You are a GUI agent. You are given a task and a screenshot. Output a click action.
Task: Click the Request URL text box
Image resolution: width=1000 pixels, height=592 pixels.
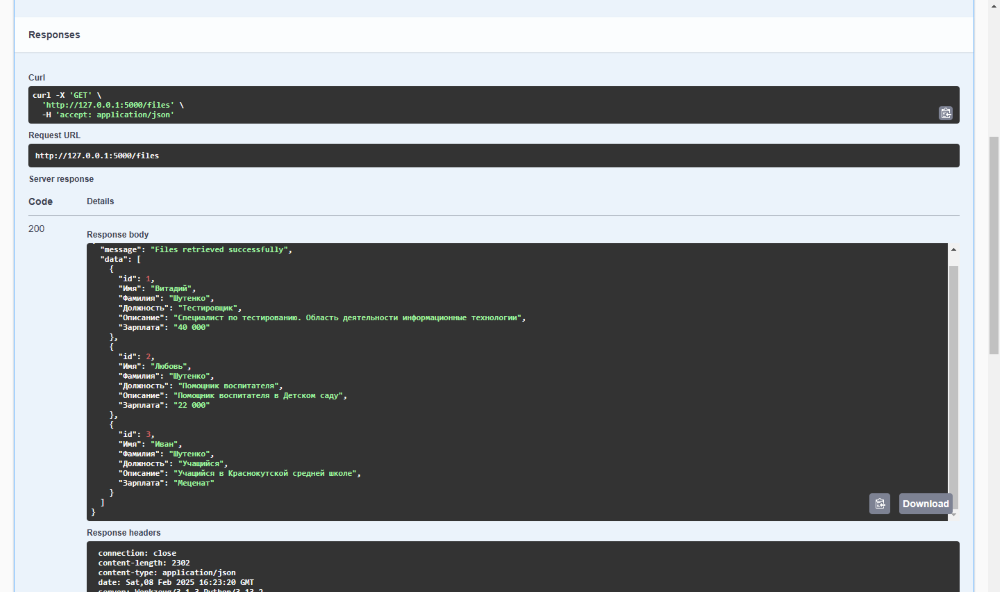click(494, 156)
